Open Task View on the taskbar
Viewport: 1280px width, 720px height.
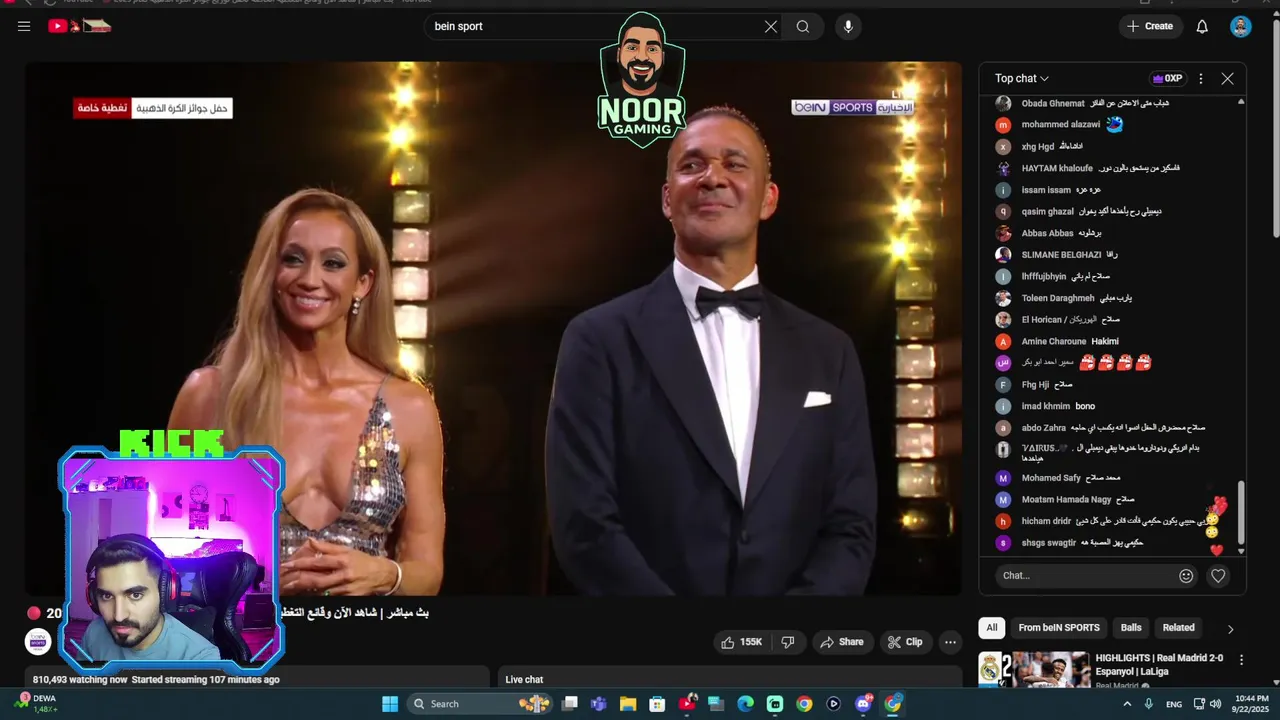[x=570, y=704]
